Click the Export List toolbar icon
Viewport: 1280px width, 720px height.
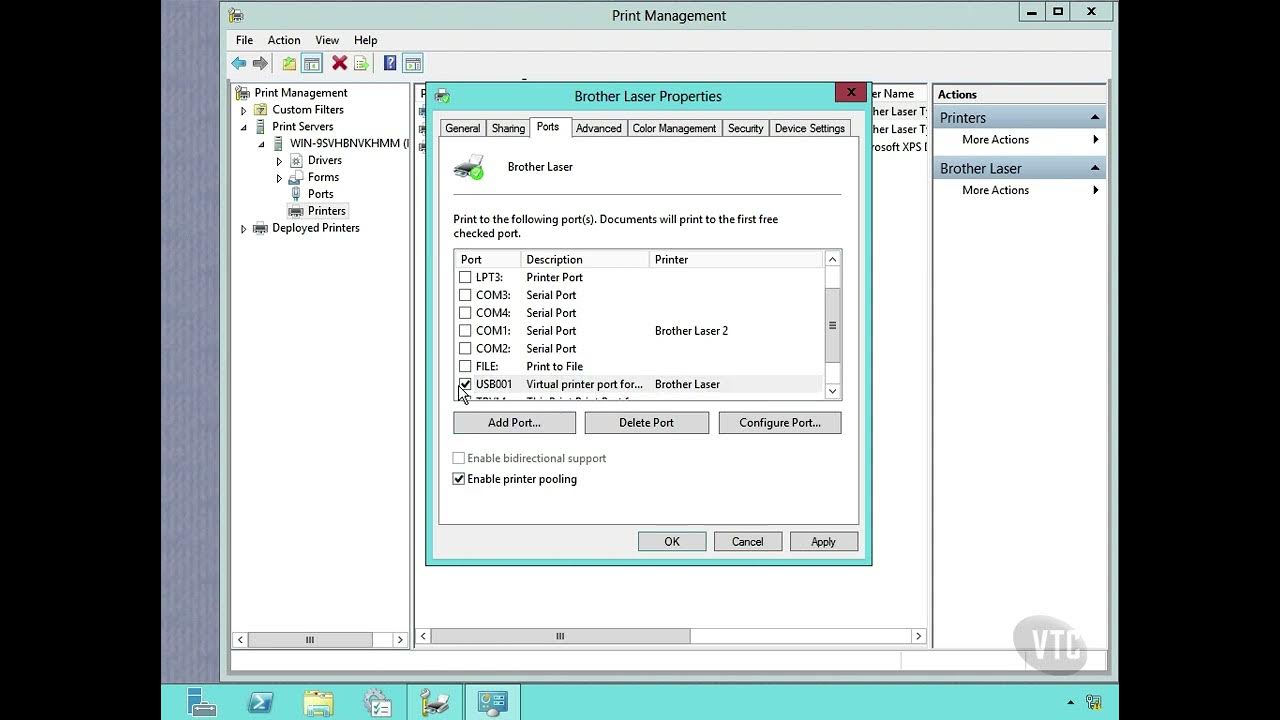(361, 64)
